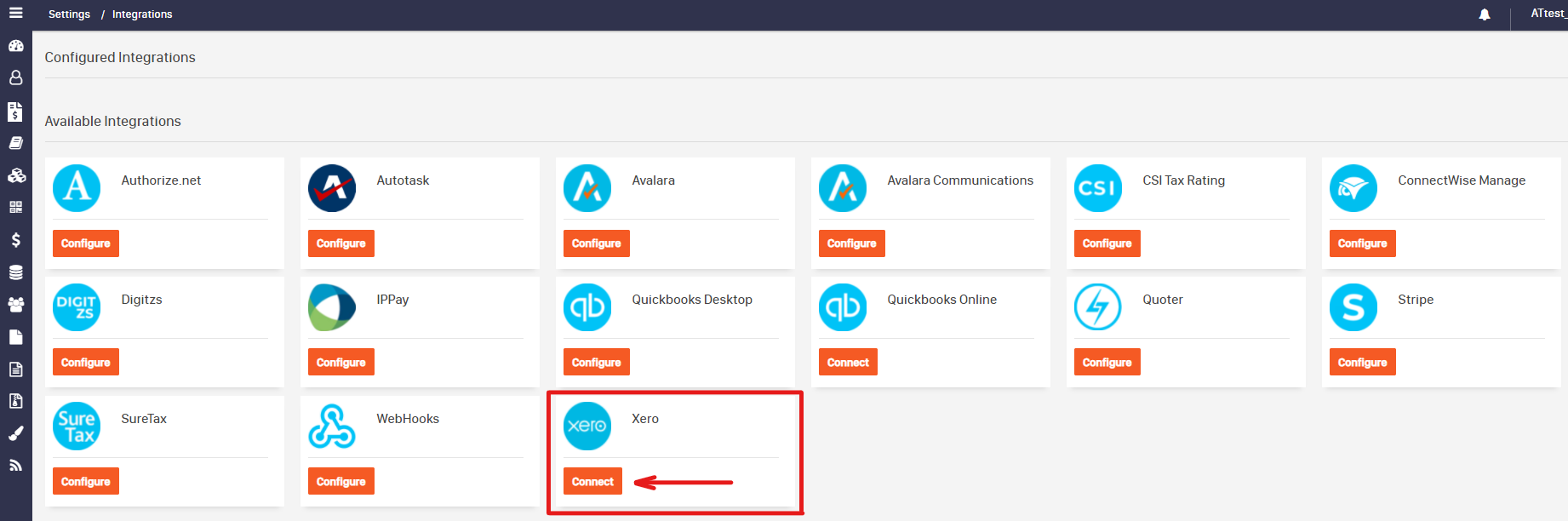1568x521 pixels.
Task: Configure the Autotask integration
Action: pos(341,243)
